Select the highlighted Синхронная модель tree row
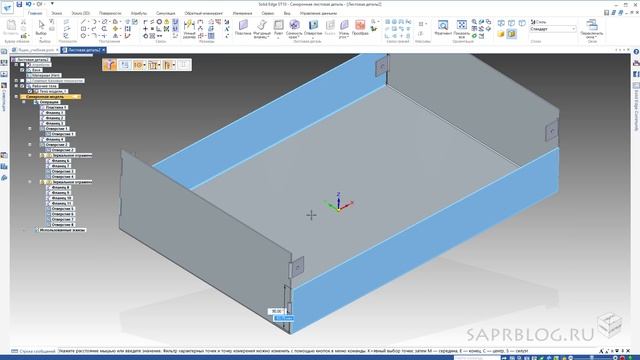The width and height of the screenshot is (640, 360). (x=51, y=97)
